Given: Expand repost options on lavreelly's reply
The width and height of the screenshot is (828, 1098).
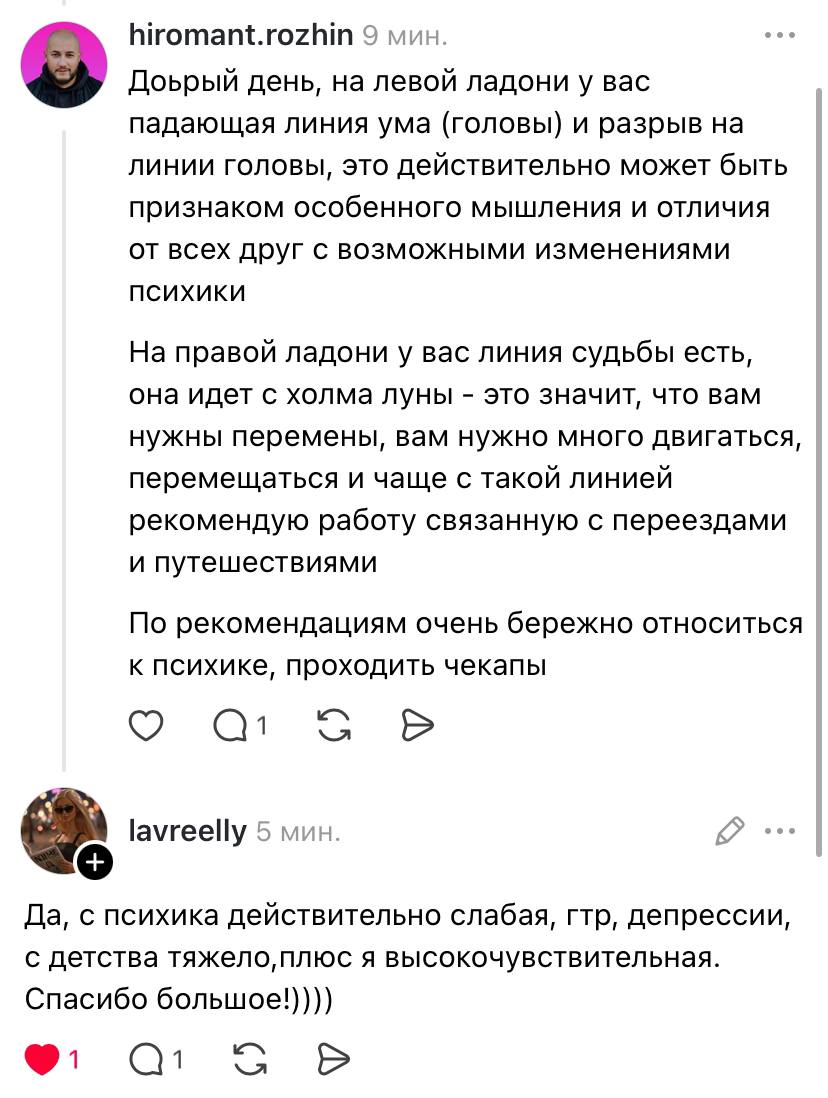Looking at the screenshot, I should (247, 1058).
